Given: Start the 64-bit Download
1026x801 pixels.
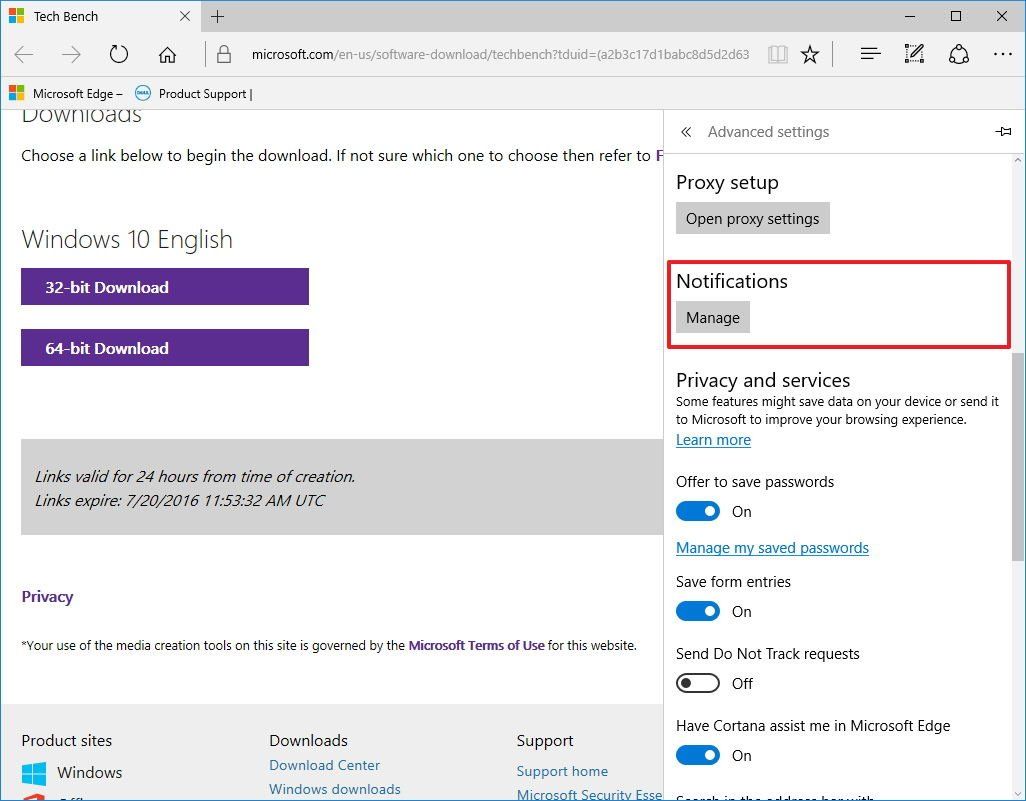Looking at the screenshot, I should point(165,348).
